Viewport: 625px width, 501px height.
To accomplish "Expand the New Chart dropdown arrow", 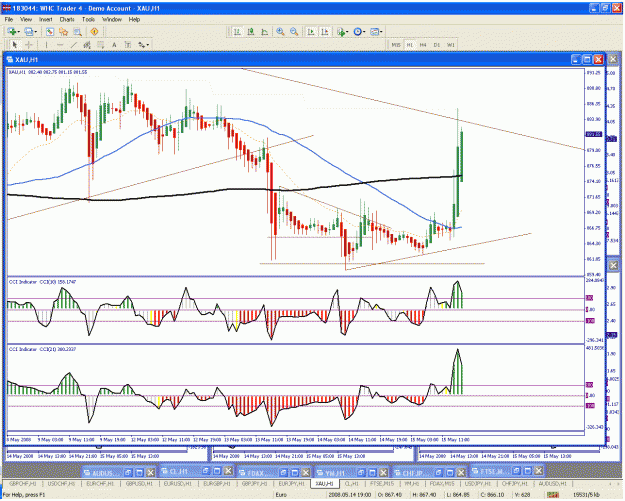I will click(18, 32).
